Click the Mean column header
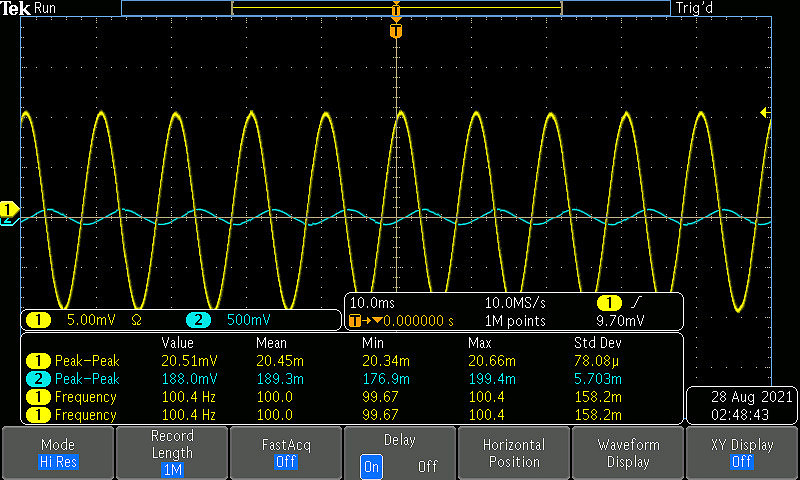 tap(271, 343)
